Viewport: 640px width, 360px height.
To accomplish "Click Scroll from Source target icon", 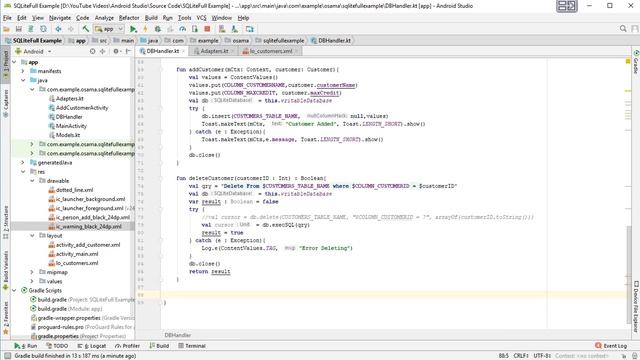I will [x=93, y=51].
